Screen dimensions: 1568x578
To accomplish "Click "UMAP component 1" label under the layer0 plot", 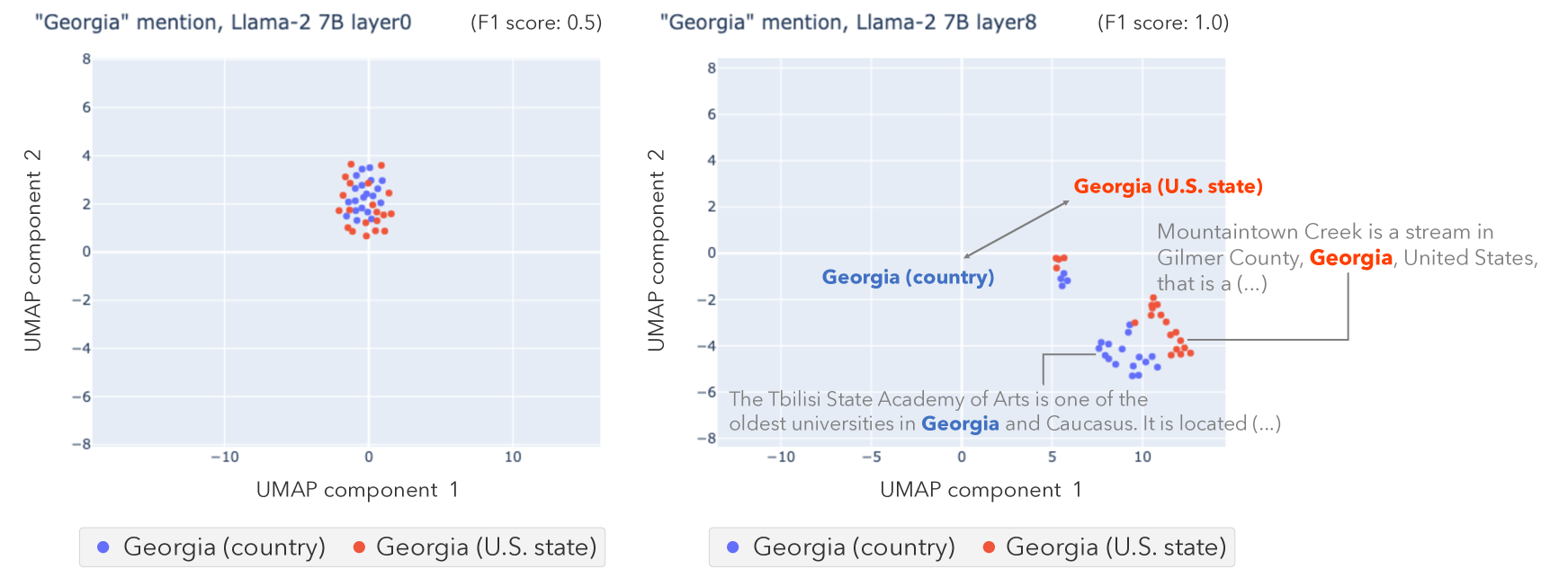I will coord(357,490).
